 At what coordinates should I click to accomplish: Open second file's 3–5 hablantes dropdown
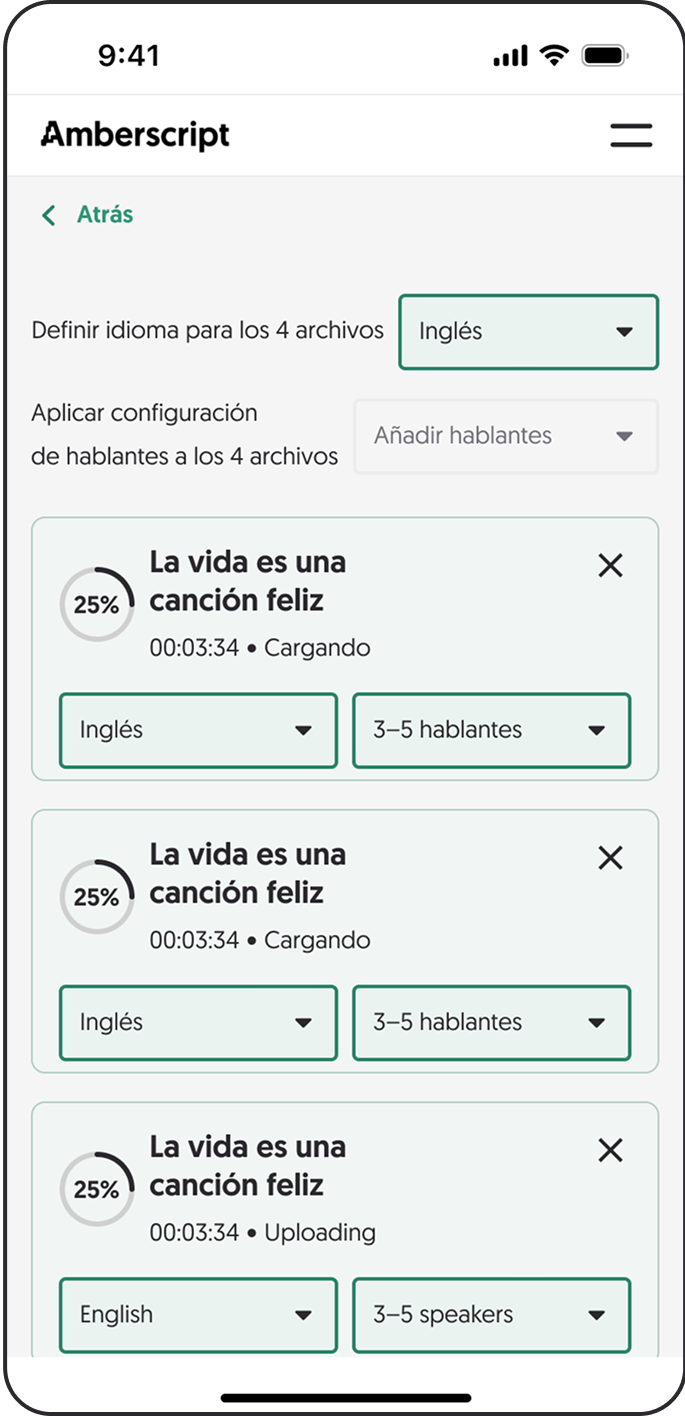click(491, 1022)
